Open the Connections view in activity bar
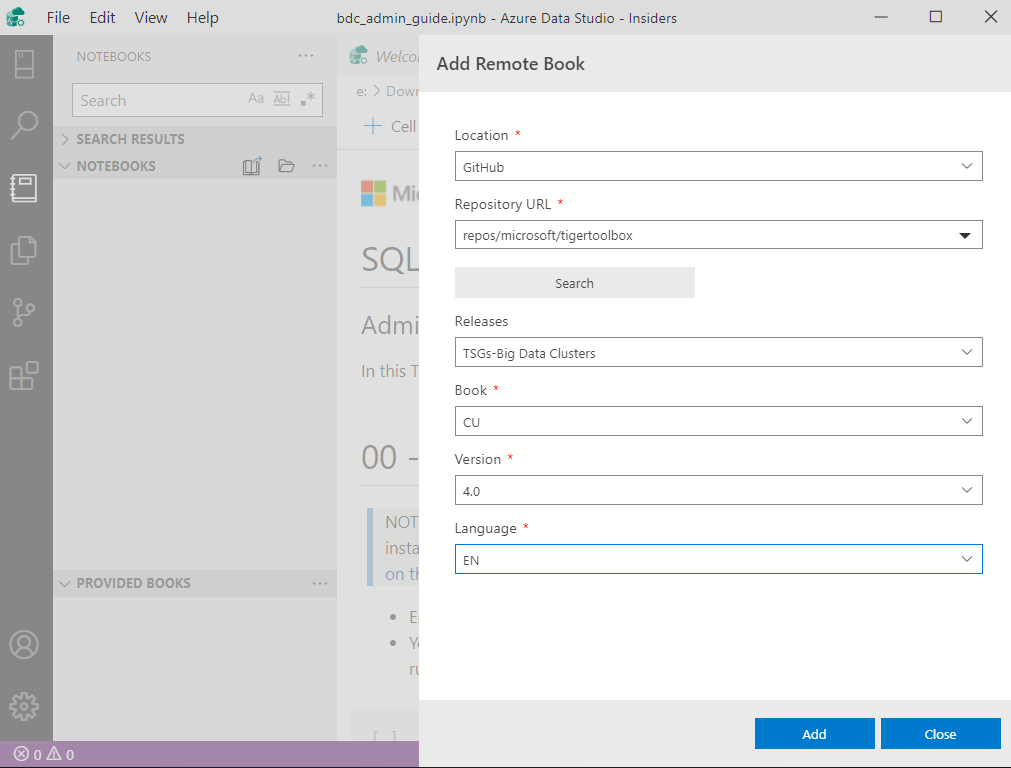The height and width of the screenshot is (768, 1011). point(24,64)
